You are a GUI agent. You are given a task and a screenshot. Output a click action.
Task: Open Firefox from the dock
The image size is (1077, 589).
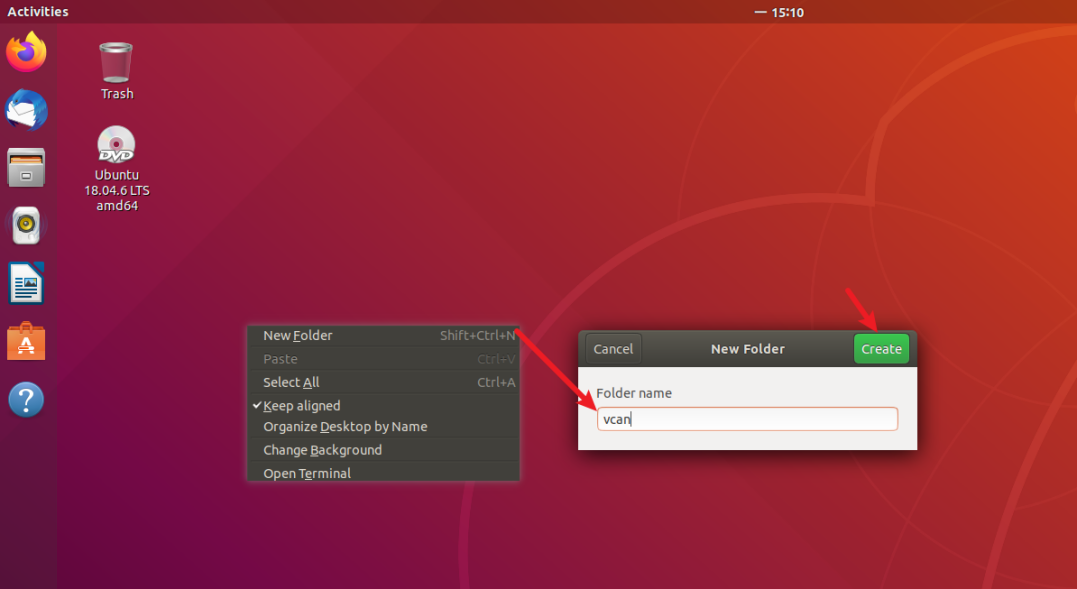(x=26, y=51)
